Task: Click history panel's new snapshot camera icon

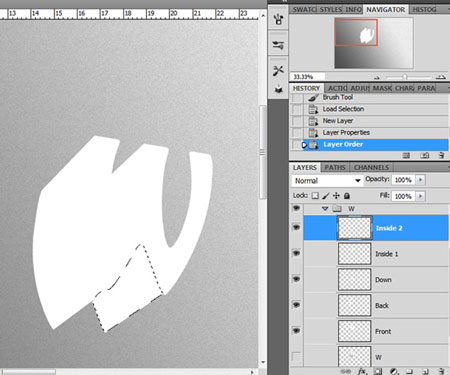Action: point(424,155)
